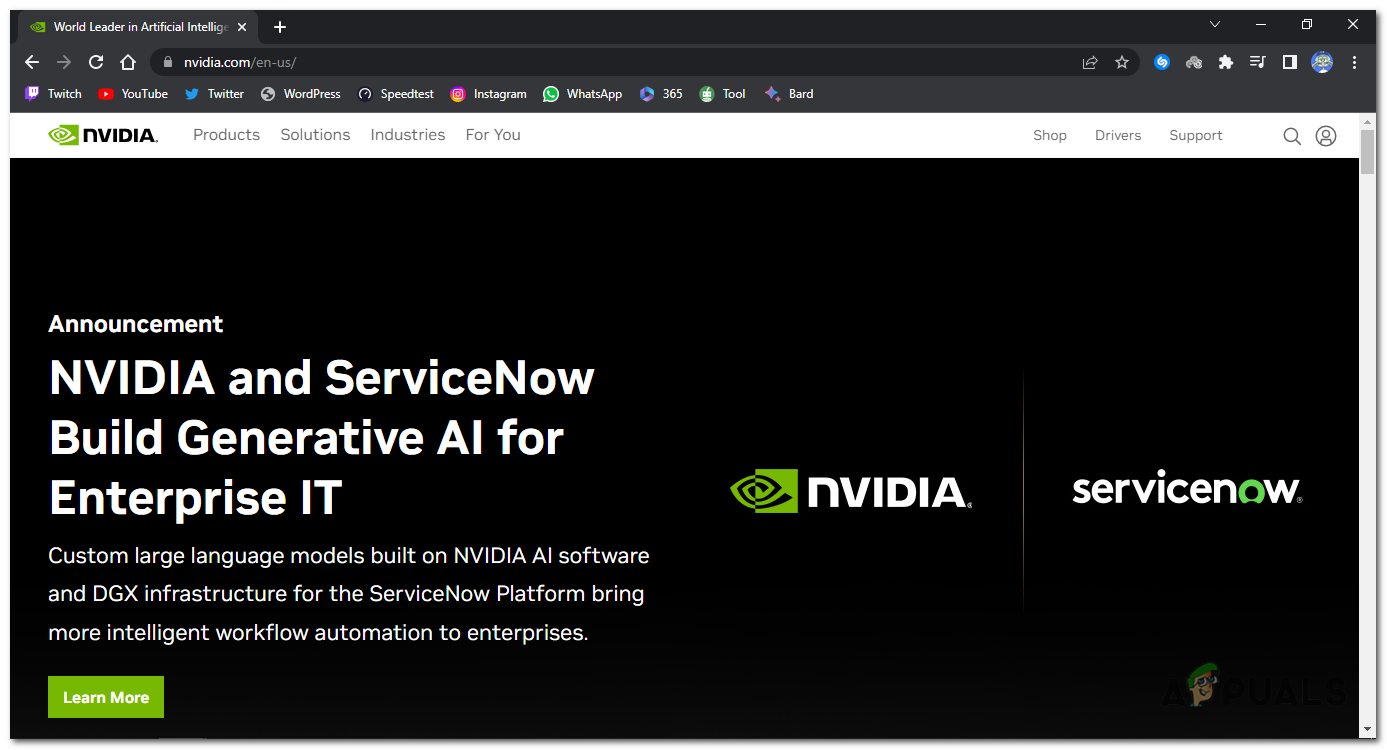Open the YouTube bookmark
Image resolution: width=1387 pixels, height=750 pixels.
tap(132, 93)
